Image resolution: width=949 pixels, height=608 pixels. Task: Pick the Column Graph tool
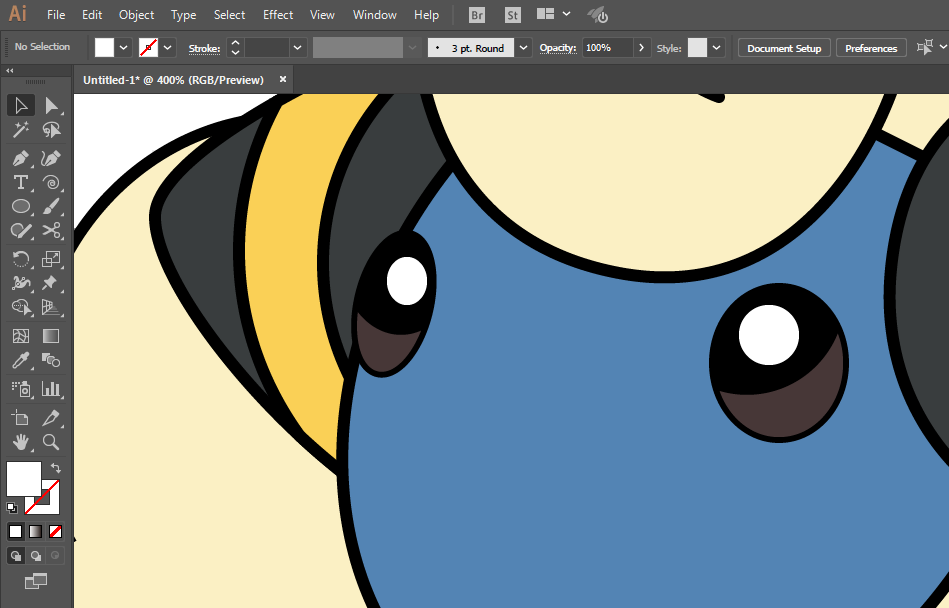(51, 389)
